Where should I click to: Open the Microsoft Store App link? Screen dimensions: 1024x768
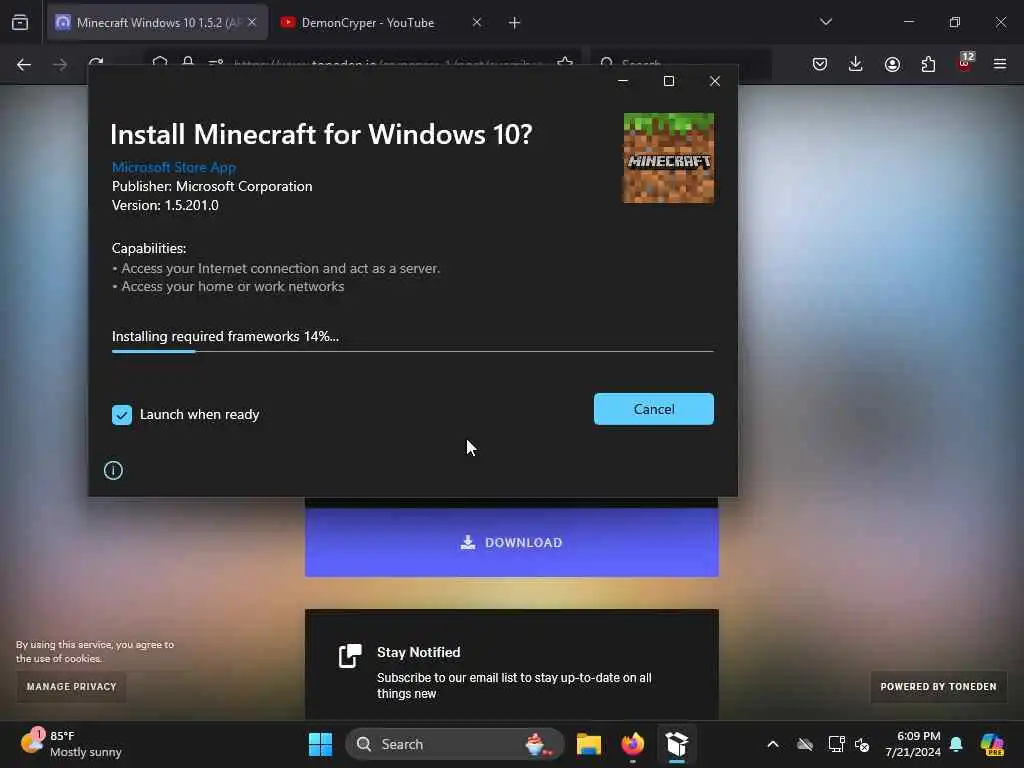(174, 167)
